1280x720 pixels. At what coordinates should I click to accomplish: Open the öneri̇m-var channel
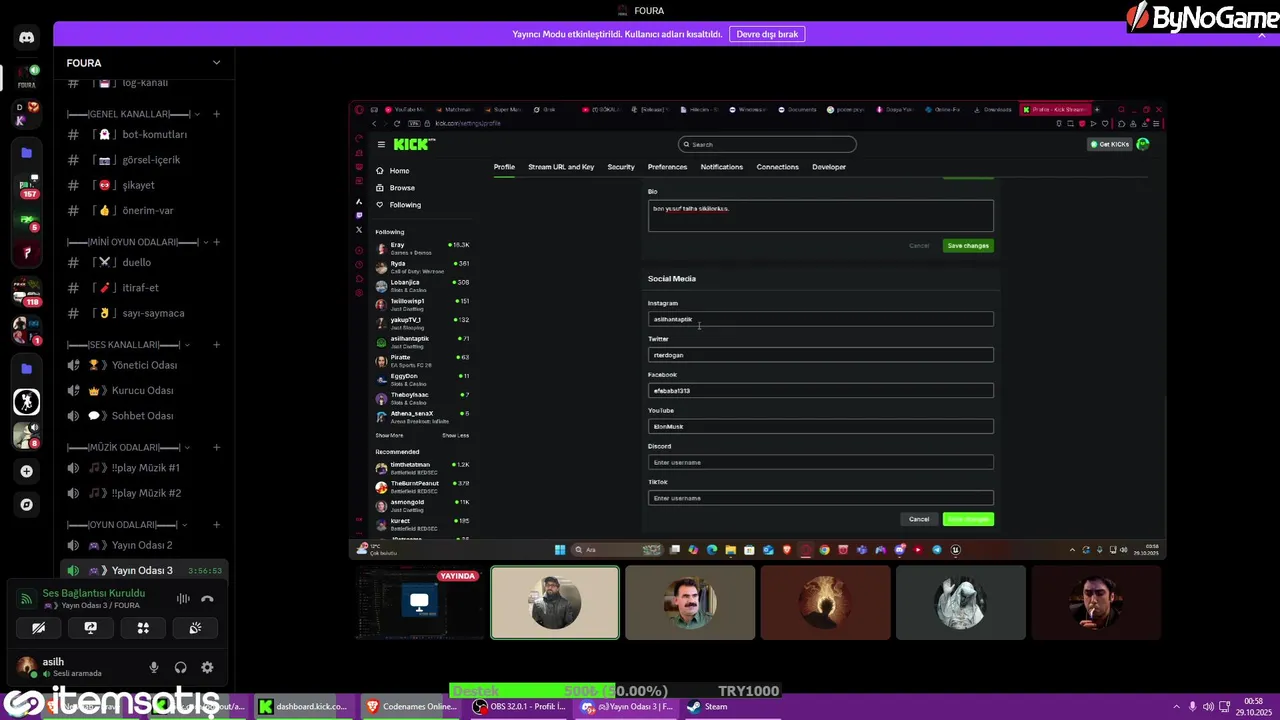[144, 211]
